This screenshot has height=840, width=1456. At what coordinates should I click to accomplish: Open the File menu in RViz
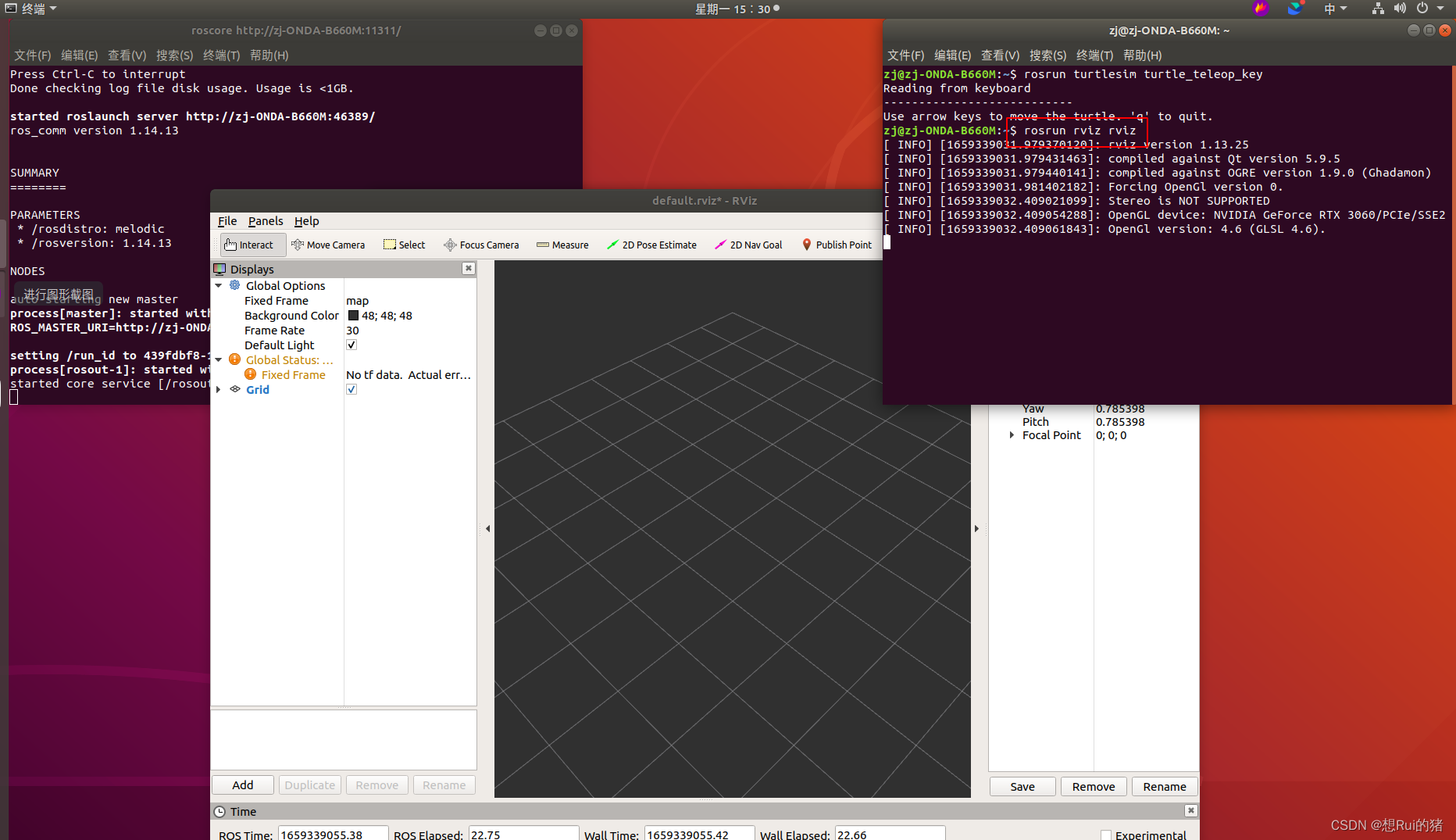tap(227, 221)
